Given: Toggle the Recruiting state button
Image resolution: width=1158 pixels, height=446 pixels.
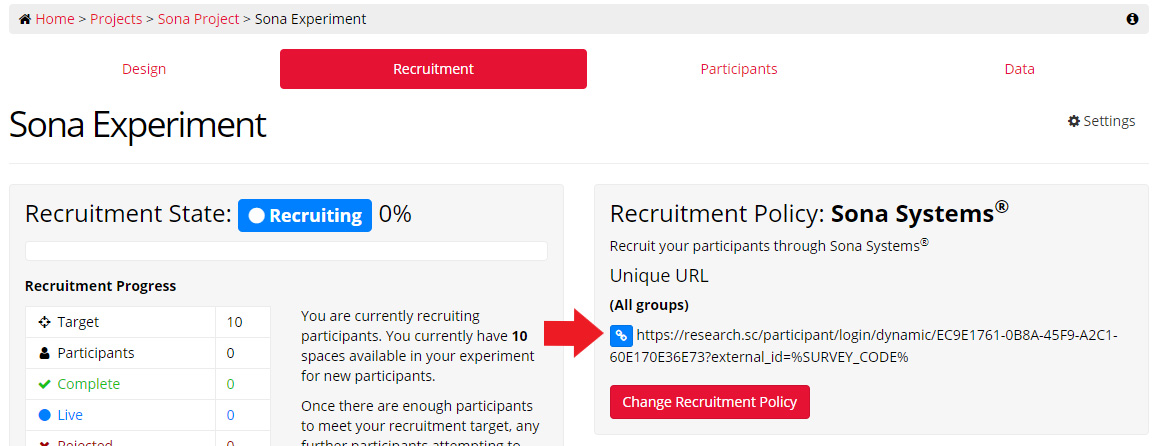Looking at the screenshot, I should point(305,215).
